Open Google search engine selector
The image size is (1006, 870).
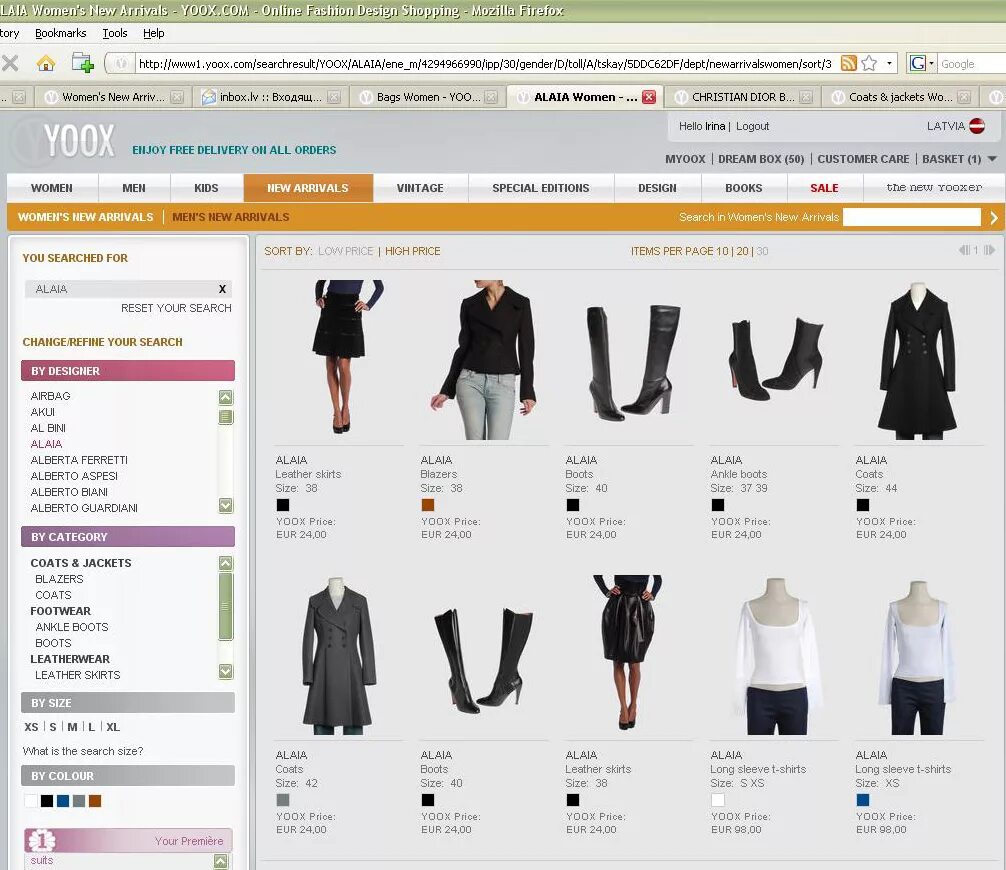[922, 63]
